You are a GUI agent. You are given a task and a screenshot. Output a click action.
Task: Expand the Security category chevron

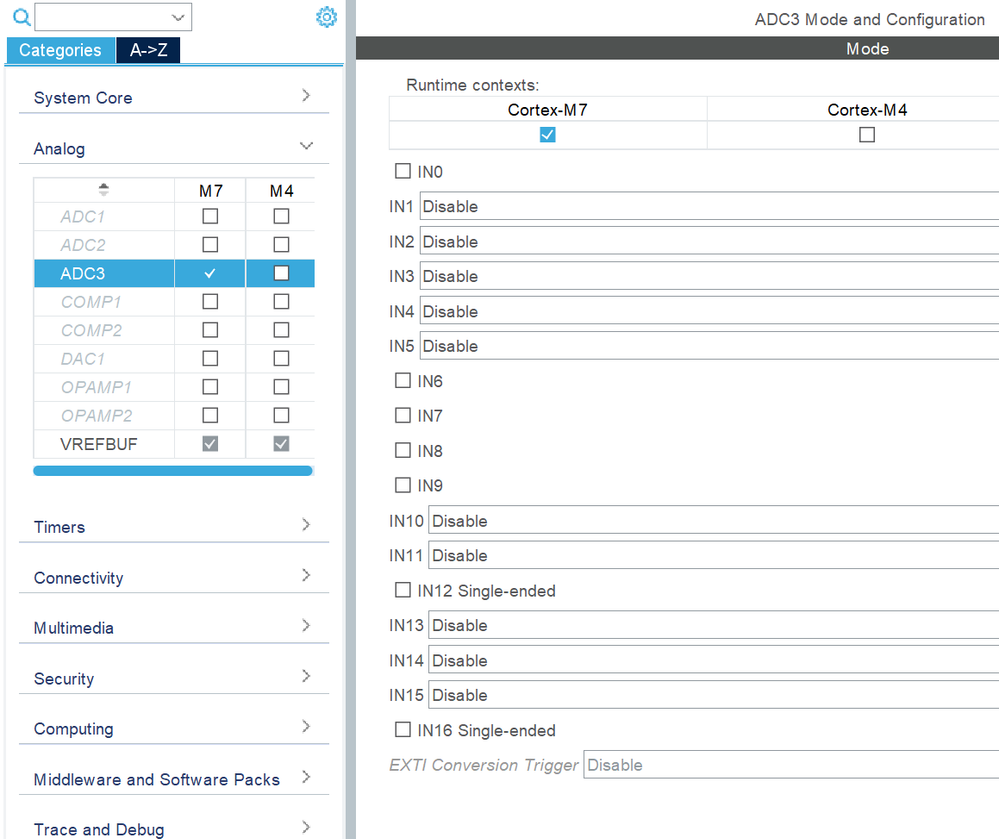(x=306, y=676)
